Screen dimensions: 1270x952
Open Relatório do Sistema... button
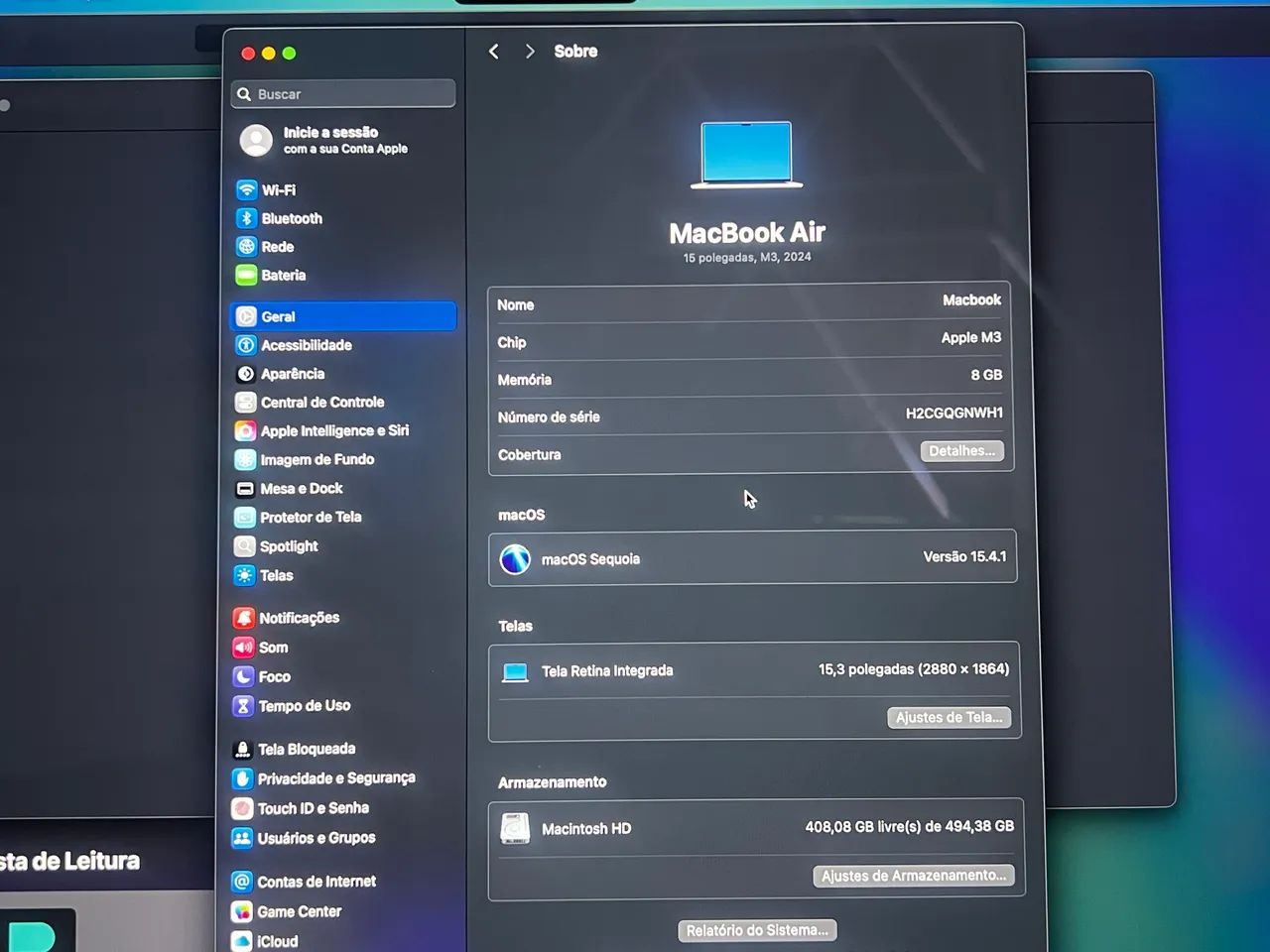(x=757, y=930)
